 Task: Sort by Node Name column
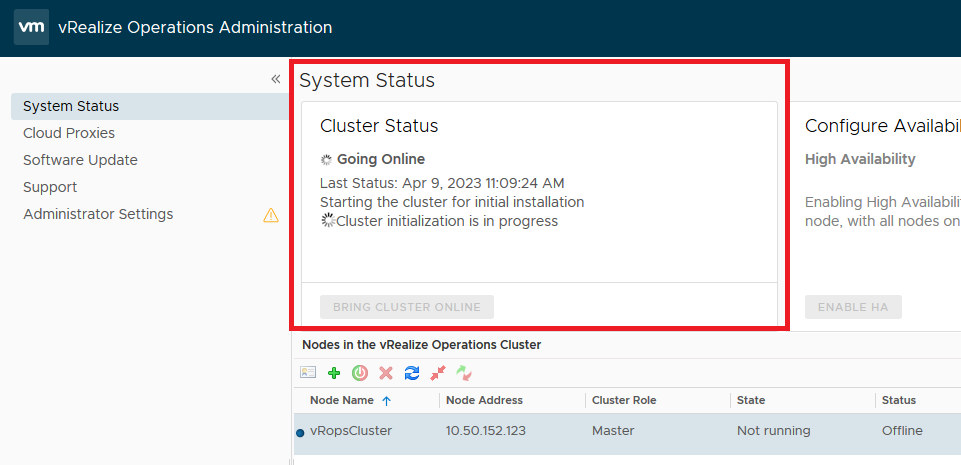(342, 400)
